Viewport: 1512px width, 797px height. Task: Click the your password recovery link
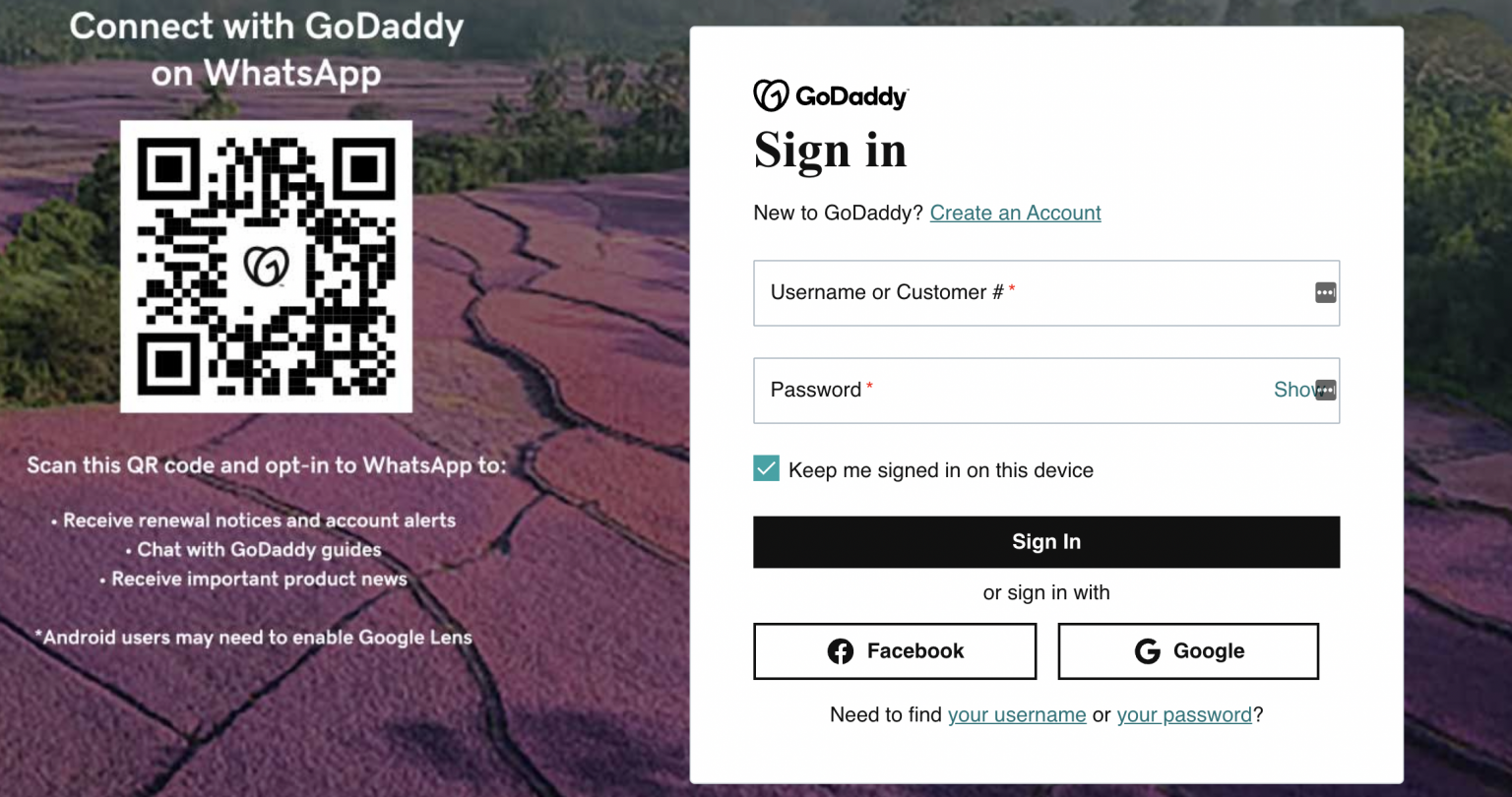pyautogui.click(x=1184, y=714)
